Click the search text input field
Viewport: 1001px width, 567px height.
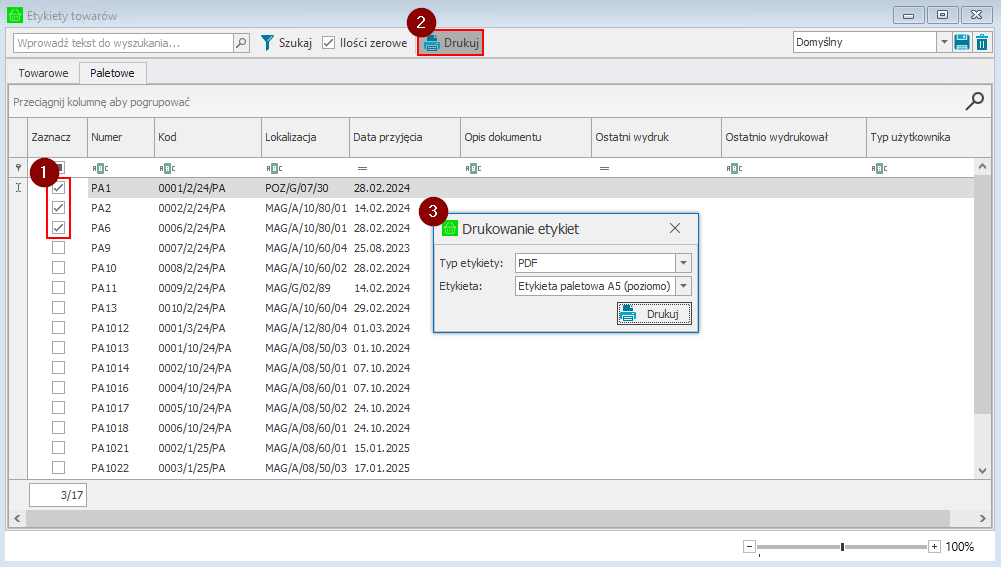pyautogui.click(x=122, y=43)
